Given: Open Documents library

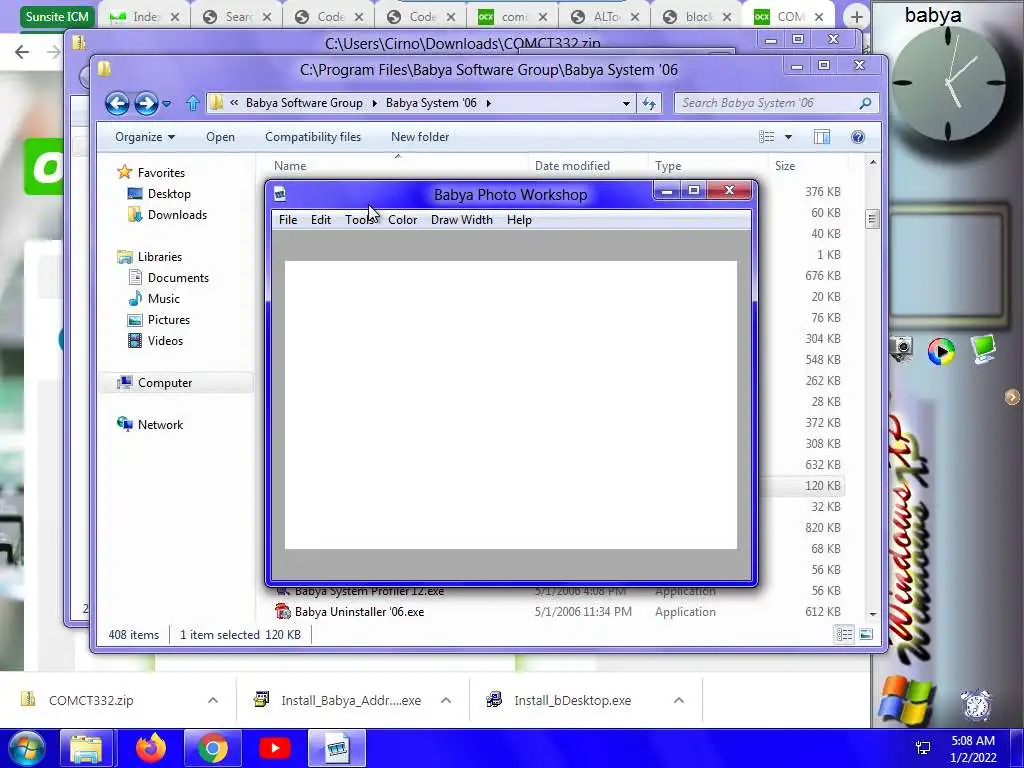Looking at the screenshot, I should (178, 278).
